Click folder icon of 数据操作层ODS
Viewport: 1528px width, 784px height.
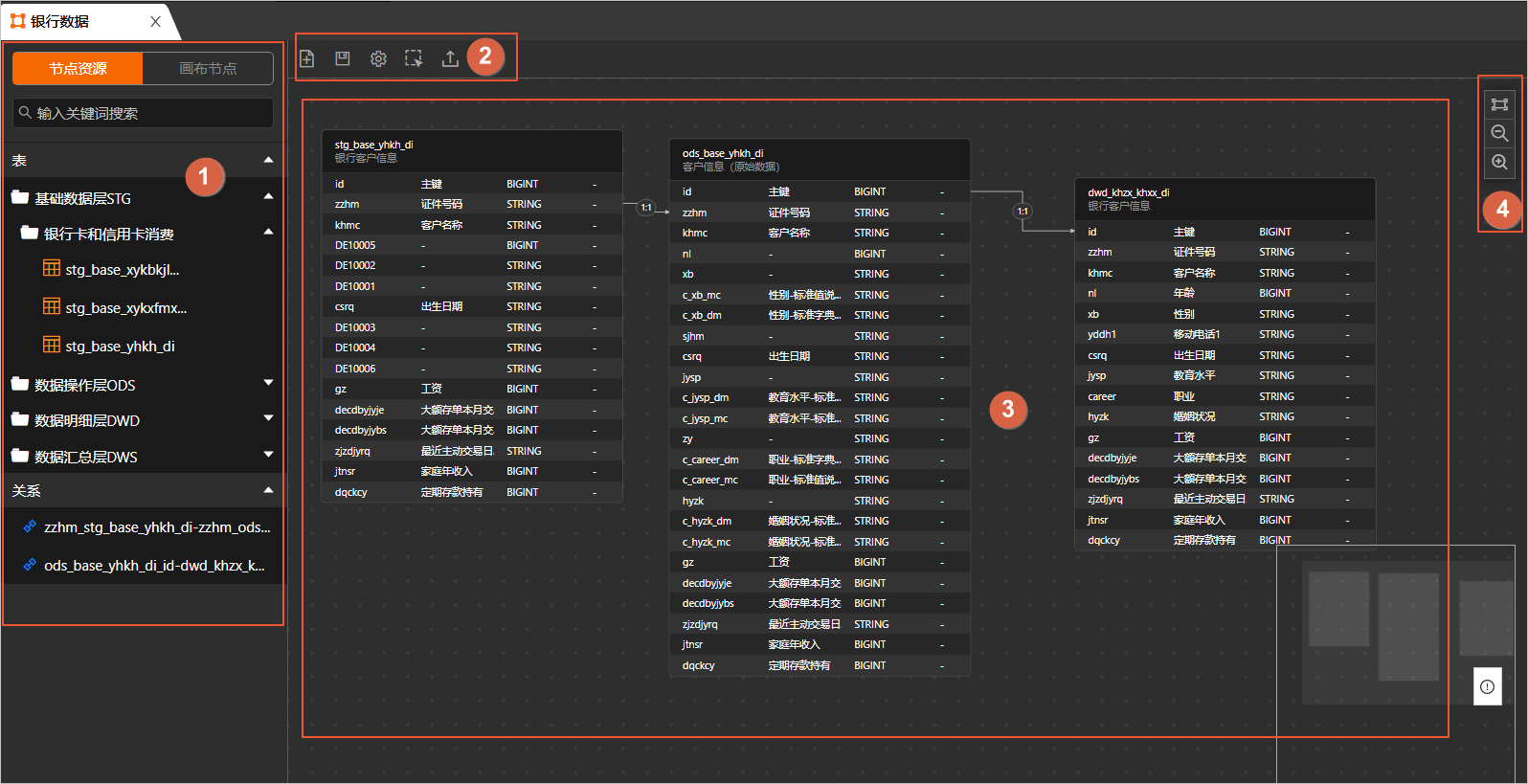coord(20,384)
